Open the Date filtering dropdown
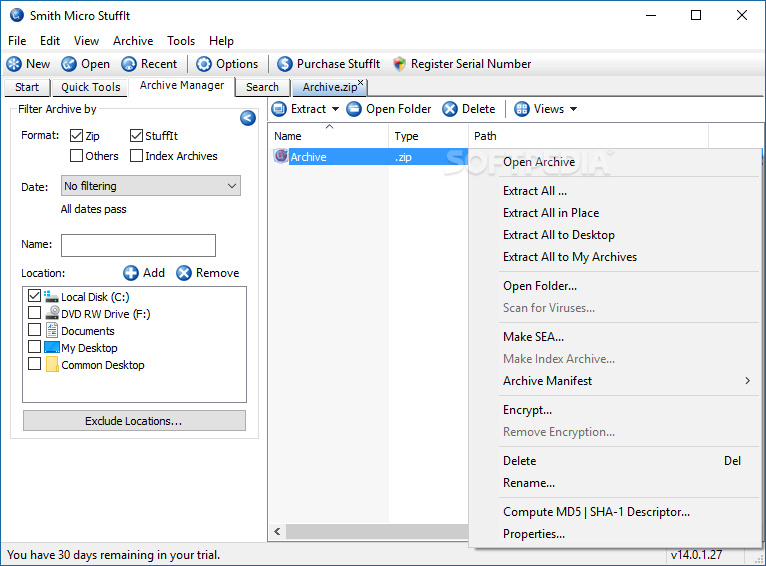This screenshot has height=566, width=766. pos(151,186)
